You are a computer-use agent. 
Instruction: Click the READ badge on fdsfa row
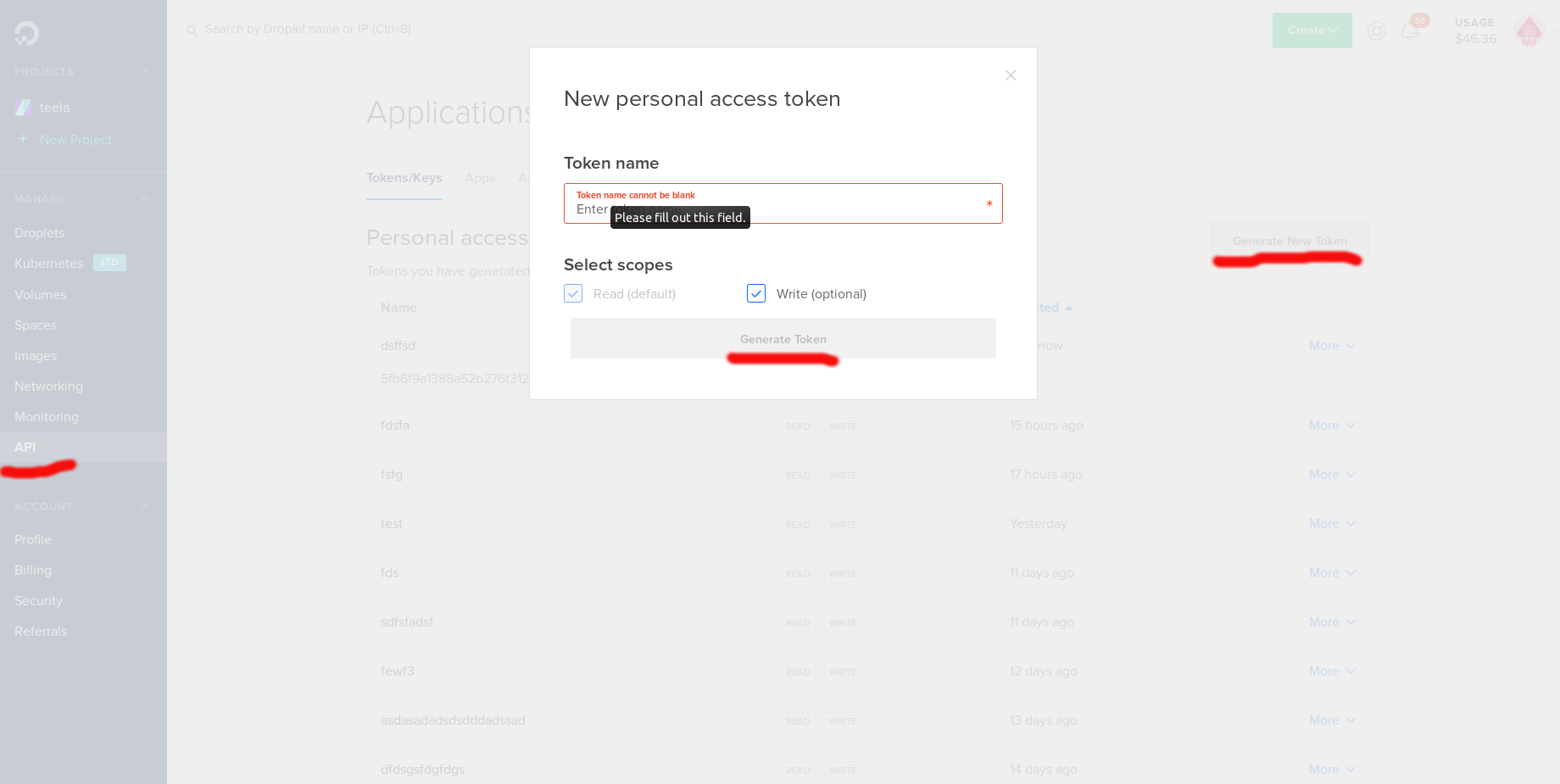pos(798,426)
